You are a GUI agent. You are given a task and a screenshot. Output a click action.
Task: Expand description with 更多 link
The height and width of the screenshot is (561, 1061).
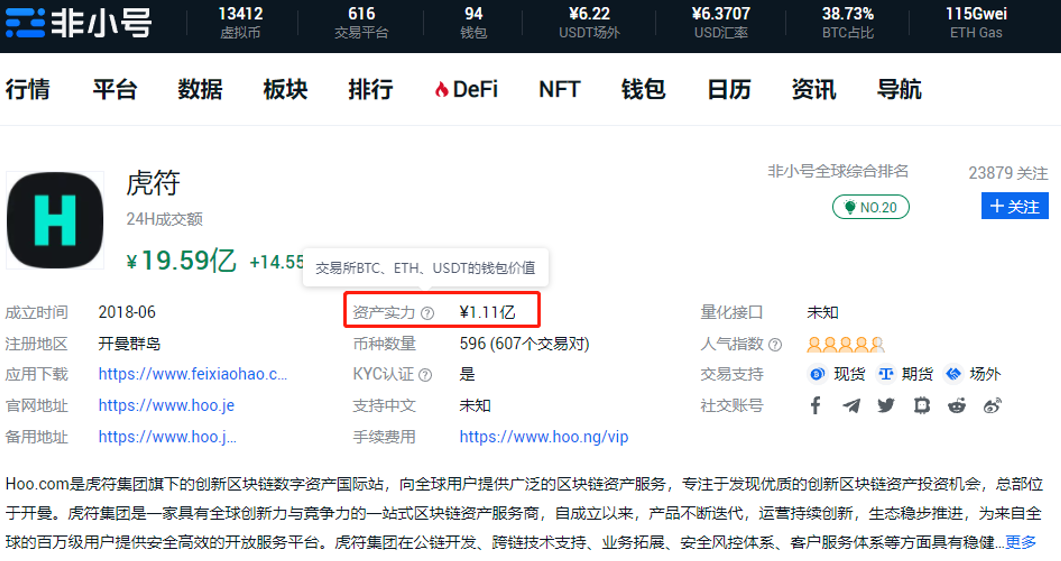pyautogui.click(x=1020, y=542)
